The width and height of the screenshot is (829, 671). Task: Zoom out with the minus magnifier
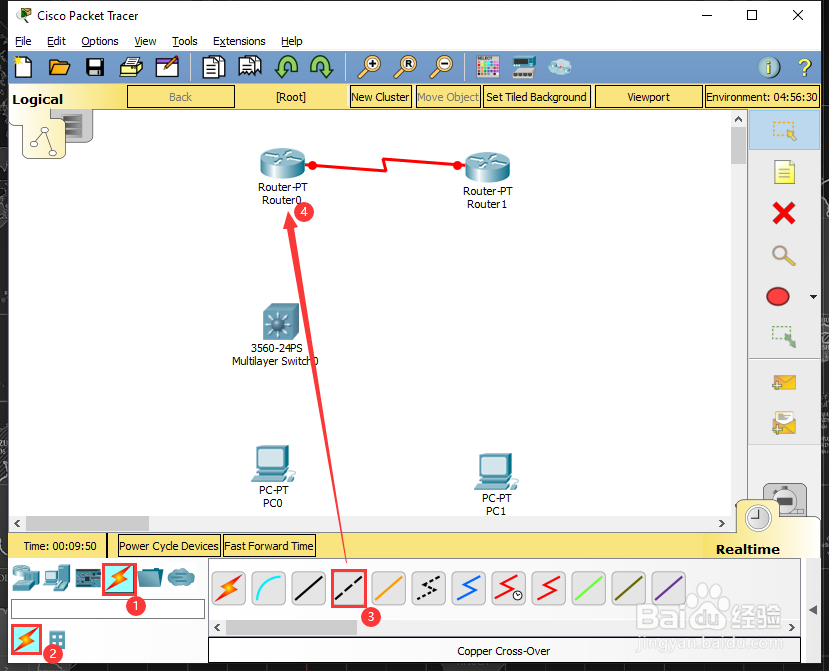click(x=440, y=67)
